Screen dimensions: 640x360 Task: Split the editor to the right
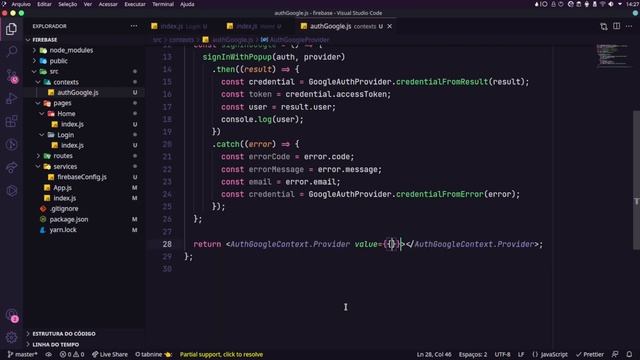(x=616, y=26)
